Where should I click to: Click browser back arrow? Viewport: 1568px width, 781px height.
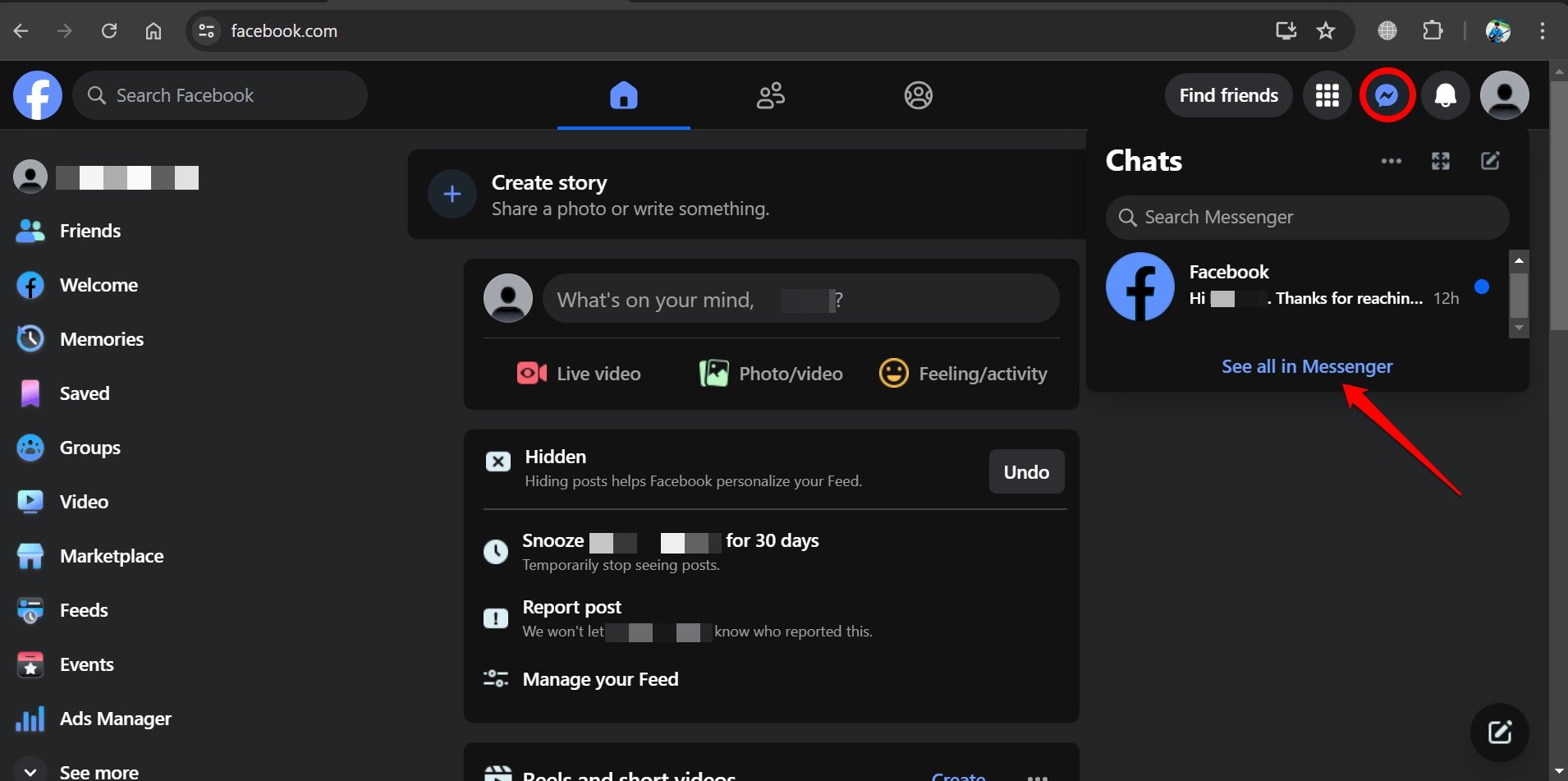tap(21, 31)
